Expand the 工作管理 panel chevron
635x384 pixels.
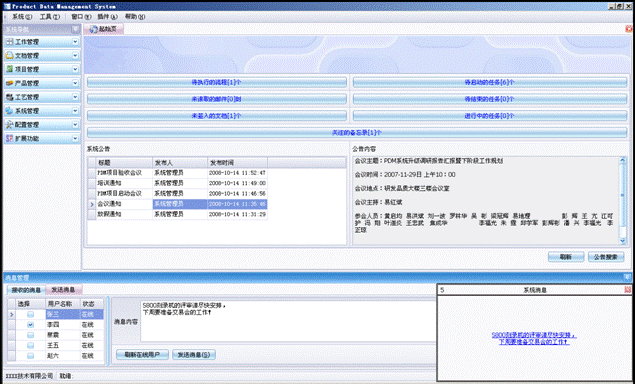pos(75,42)
